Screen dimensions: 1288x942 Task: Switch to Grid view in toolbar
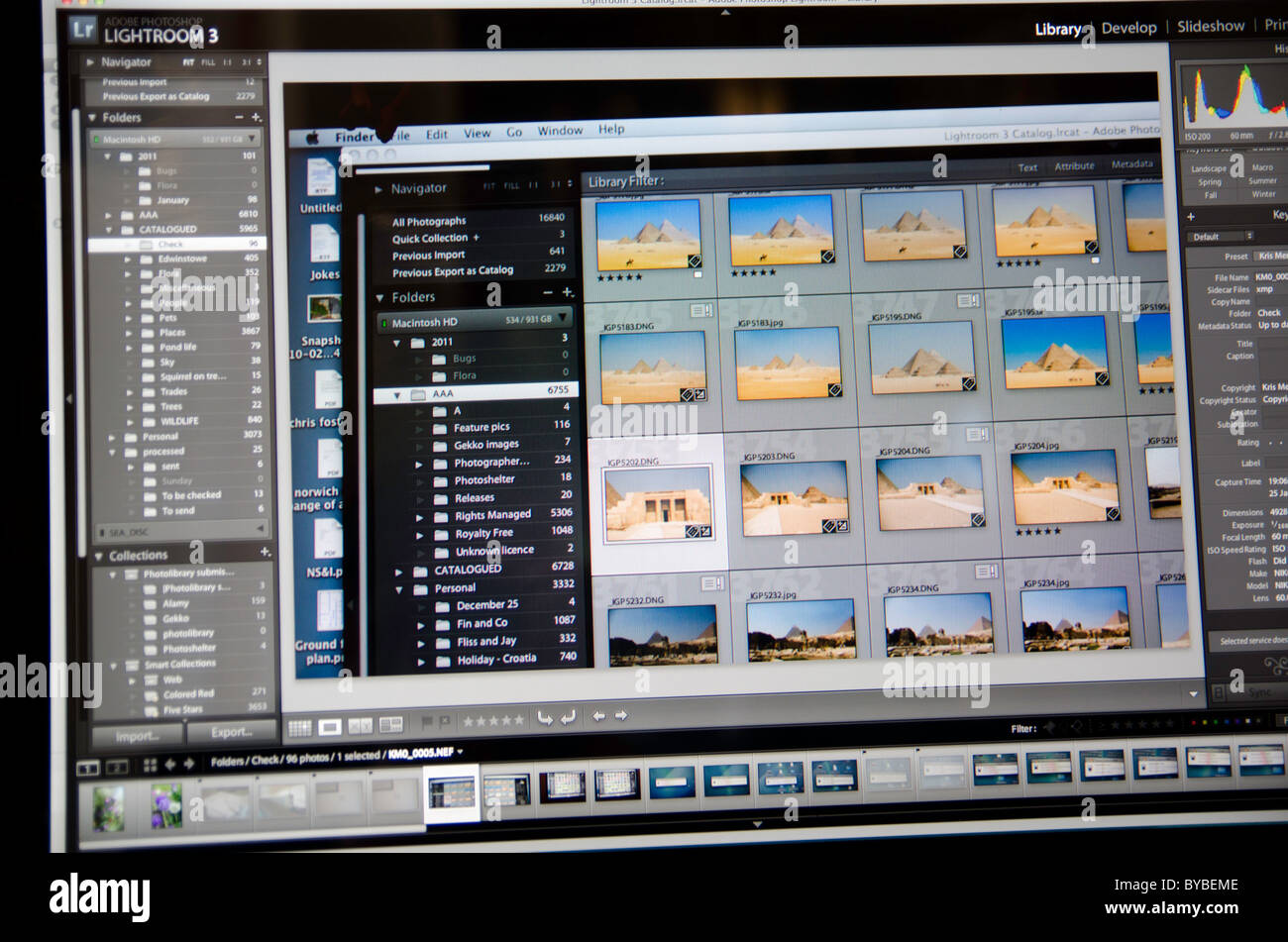pos(299,728)
